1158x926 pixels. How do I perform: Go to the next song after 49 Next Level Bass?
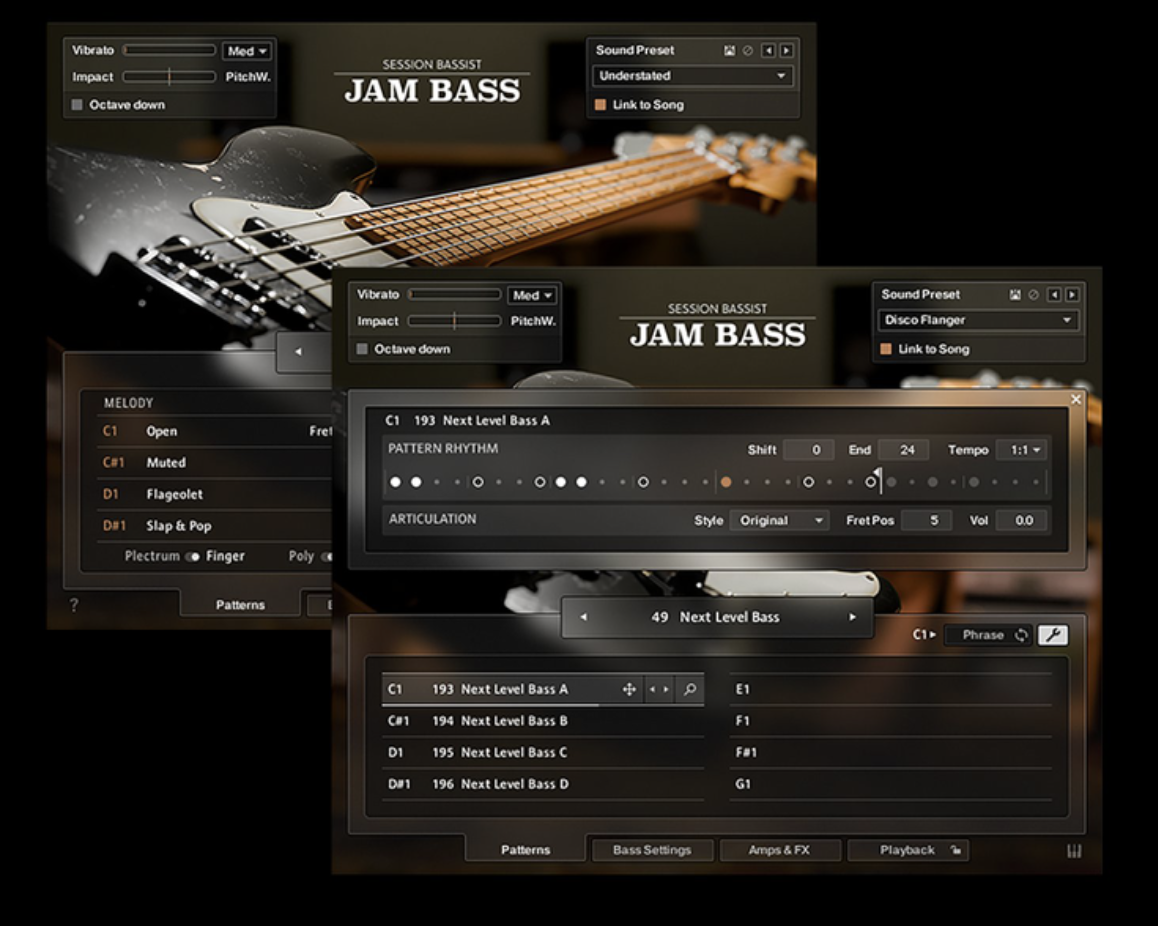click(x=852, y=617)
